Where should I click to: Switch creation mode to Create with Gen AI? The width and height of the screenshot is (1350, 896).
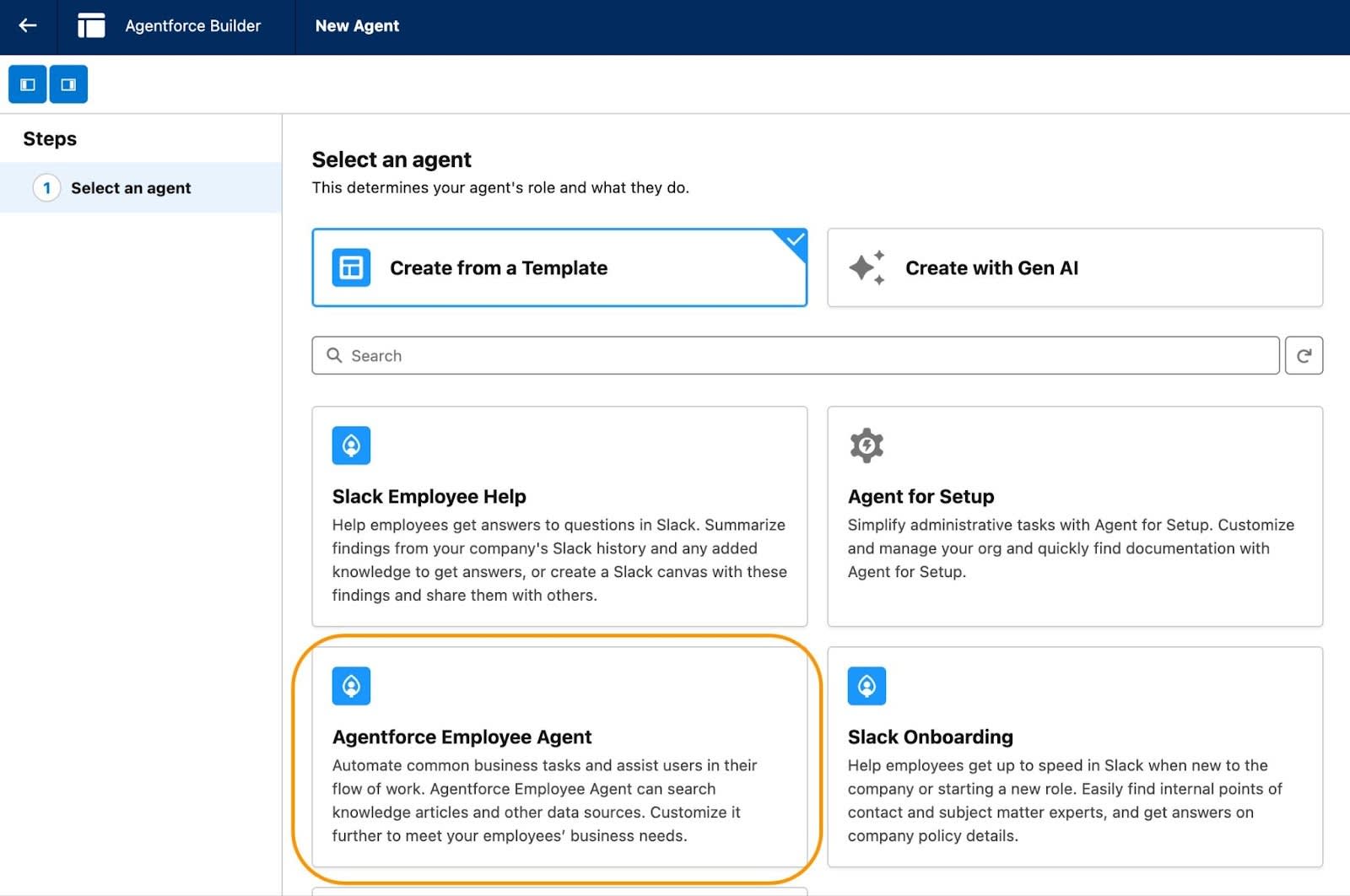click(1074, 267)
